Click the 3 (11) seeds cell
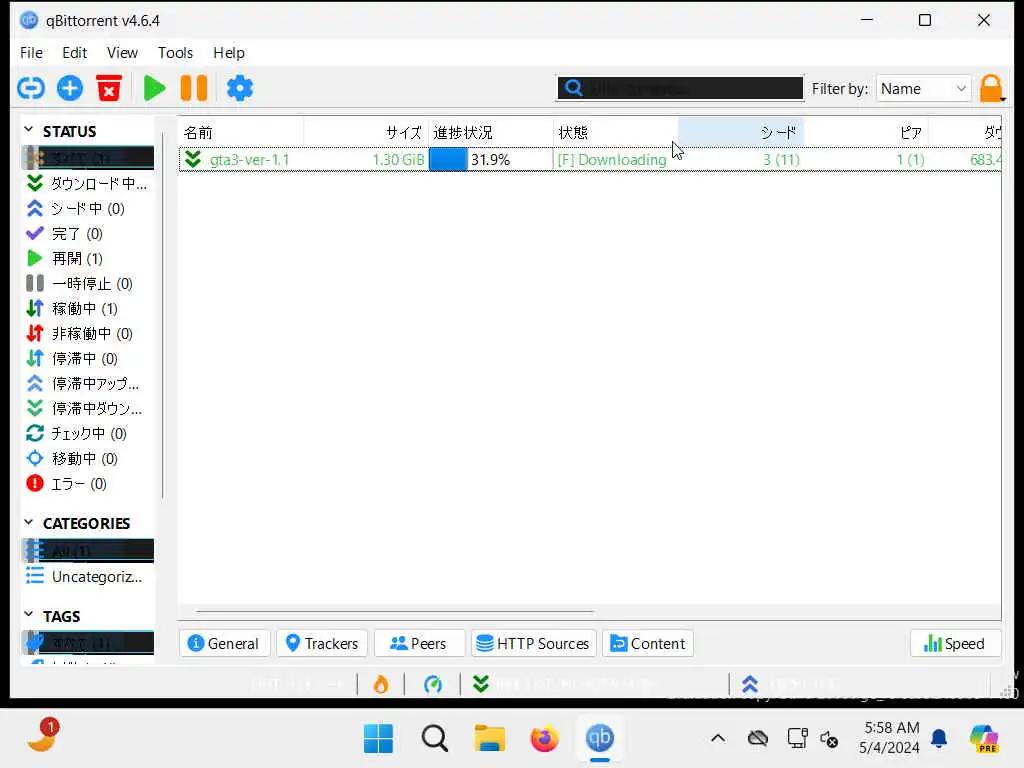Viewport: 1024px width, 768px height. coord(781,159)
